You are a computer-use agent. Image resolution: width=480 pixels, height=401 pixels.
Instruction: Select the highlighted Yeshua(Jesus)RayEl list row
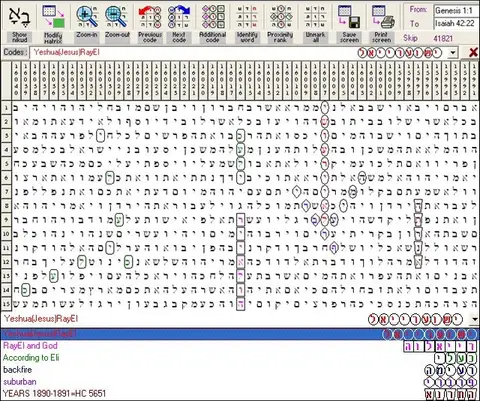[x=240, y=334]
